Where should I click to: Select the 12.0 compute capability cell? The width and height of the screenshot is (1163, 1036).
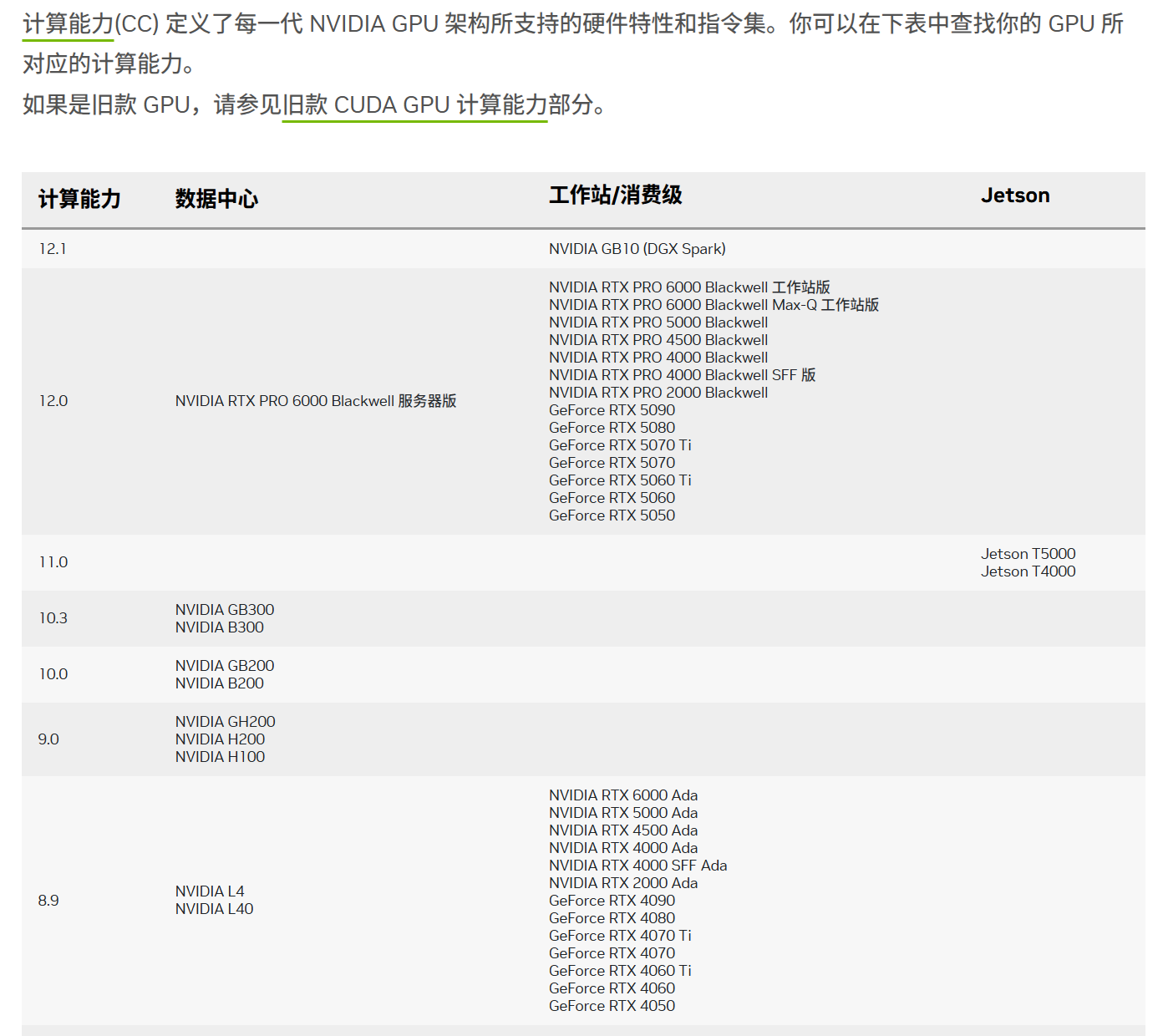click(x=53, y=401)
